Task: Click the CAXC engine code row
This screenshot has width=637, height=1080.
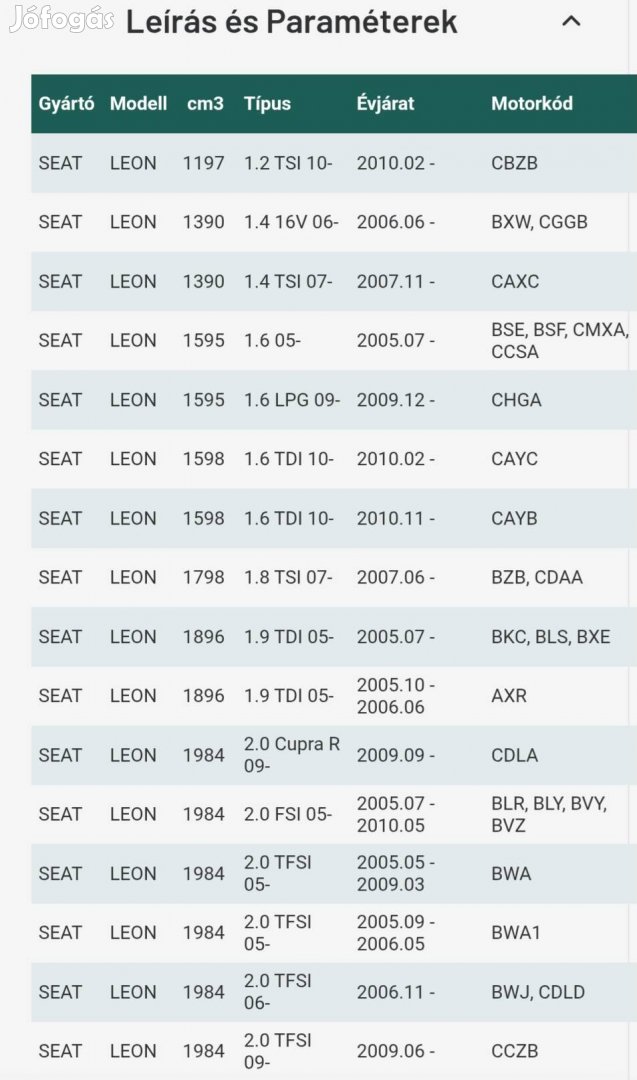Action: (x=334, y=281)
